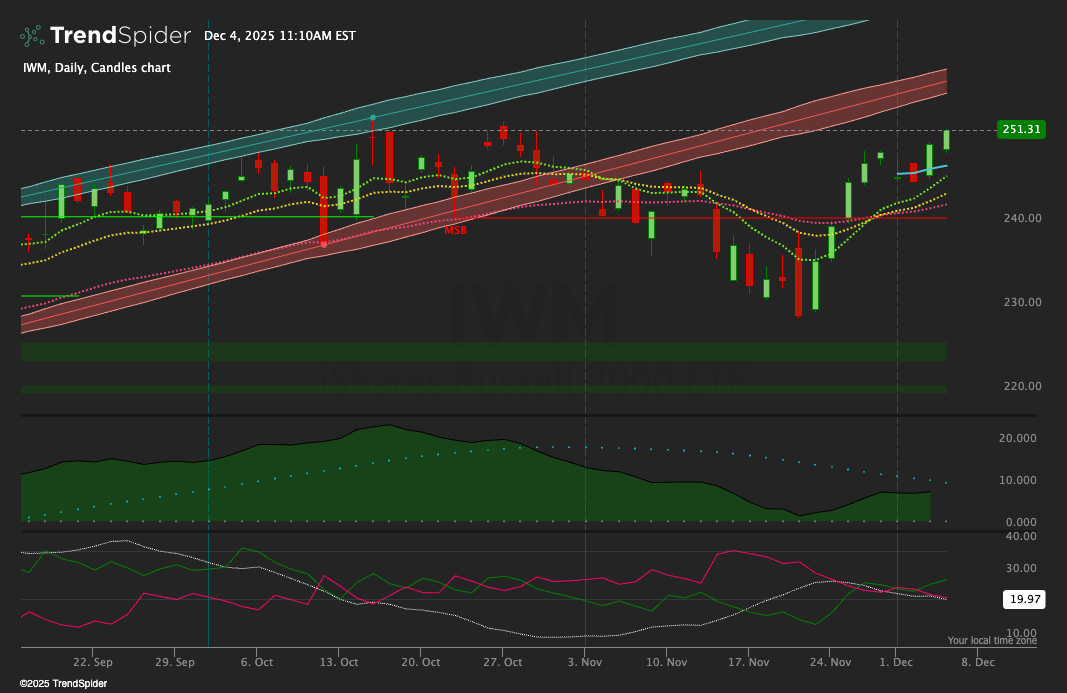
Task: Click the 8. Dec date axis label
Action: tap(977, 661)
